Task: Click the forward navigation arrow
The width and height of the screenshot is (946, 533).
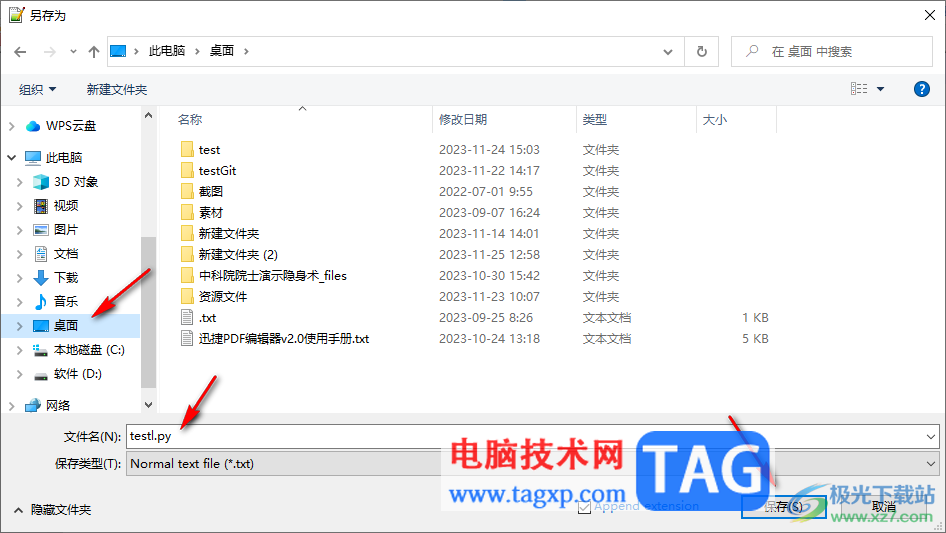Action: [49, 52]
